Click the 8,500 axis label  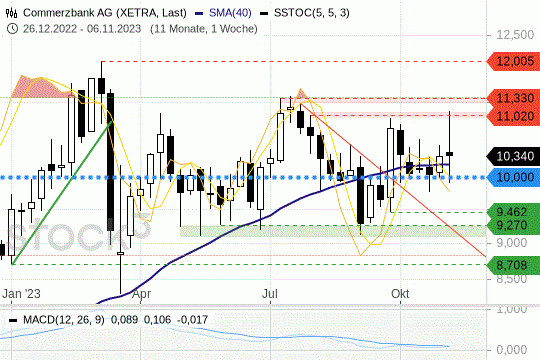coord(511,279)
